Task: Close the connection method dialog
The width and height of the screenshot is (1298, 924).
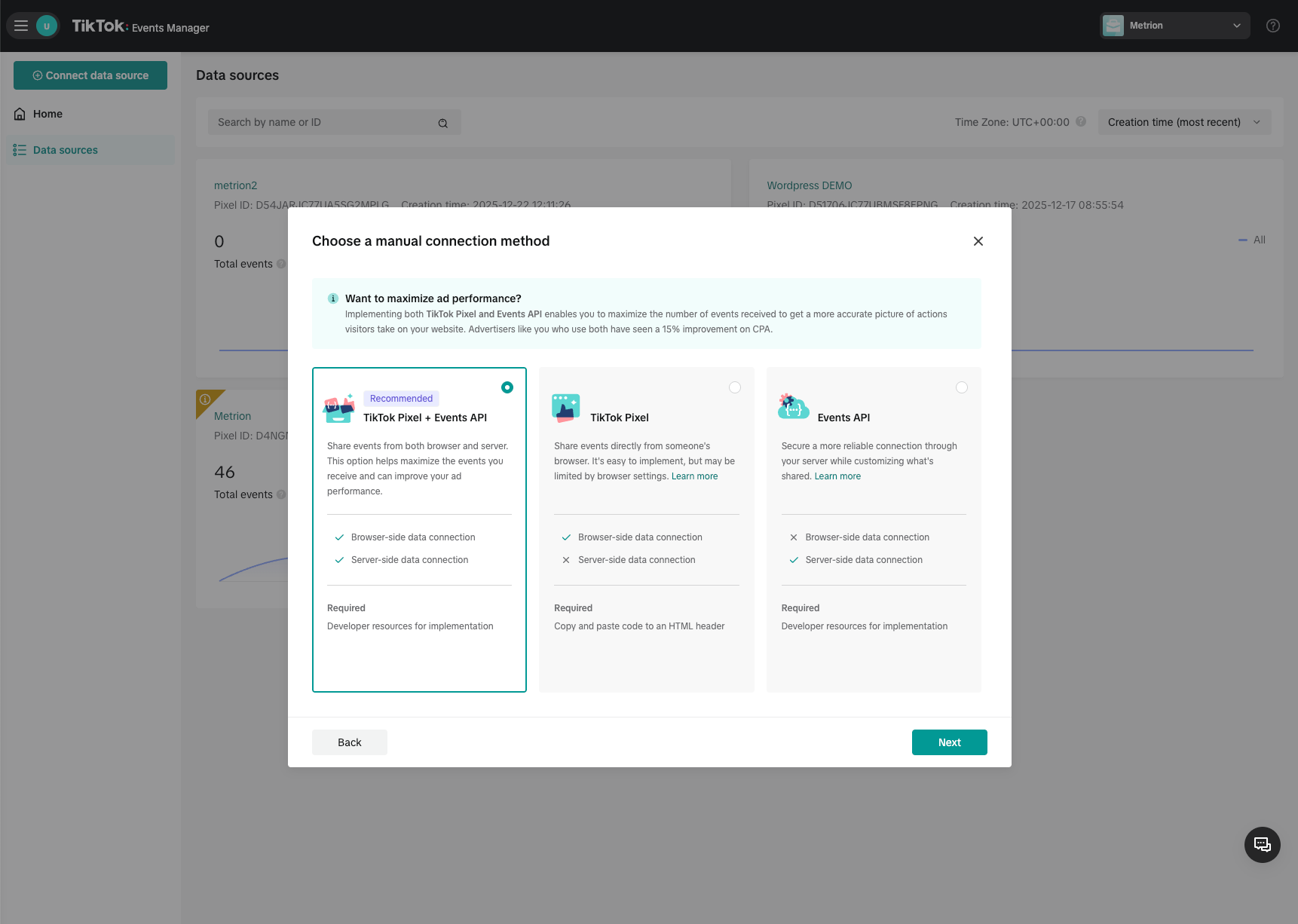Action: (978, 241)
